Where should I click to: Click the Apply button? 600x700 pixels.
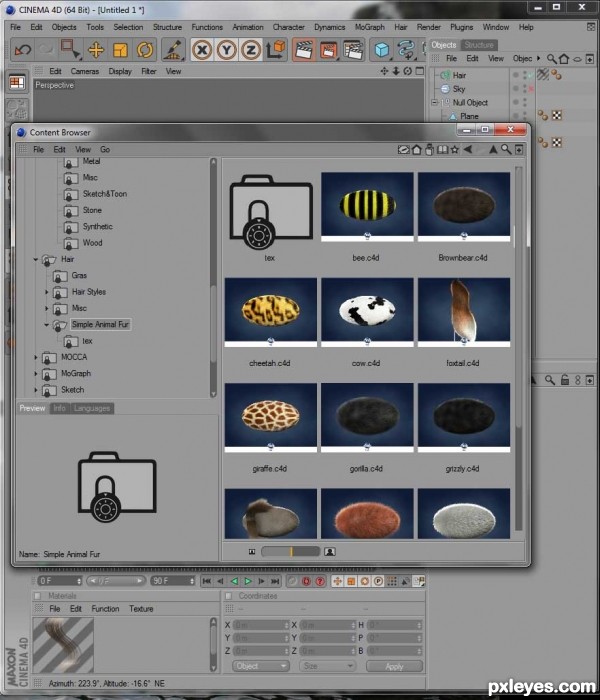(394, 666)
